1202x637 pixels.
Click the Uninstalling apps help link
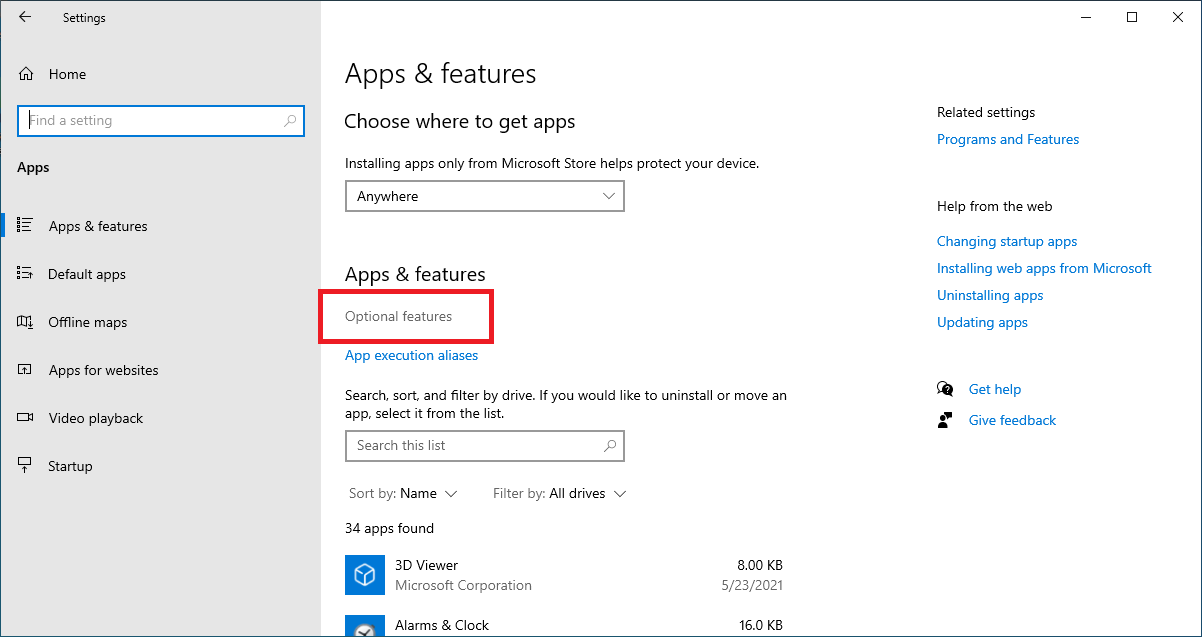click(989, 296)
